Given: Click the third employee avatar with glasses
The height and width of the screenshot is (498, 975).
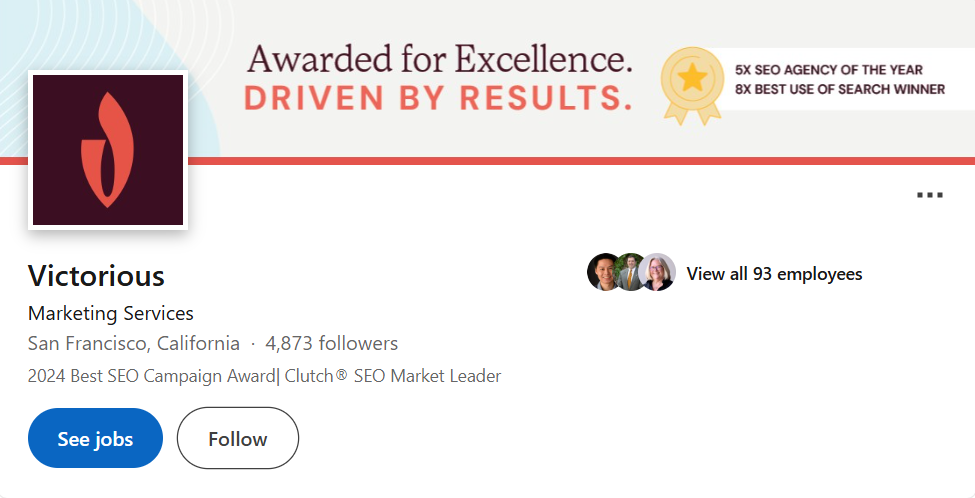Looking at the screenshot, I should [658, 272].
